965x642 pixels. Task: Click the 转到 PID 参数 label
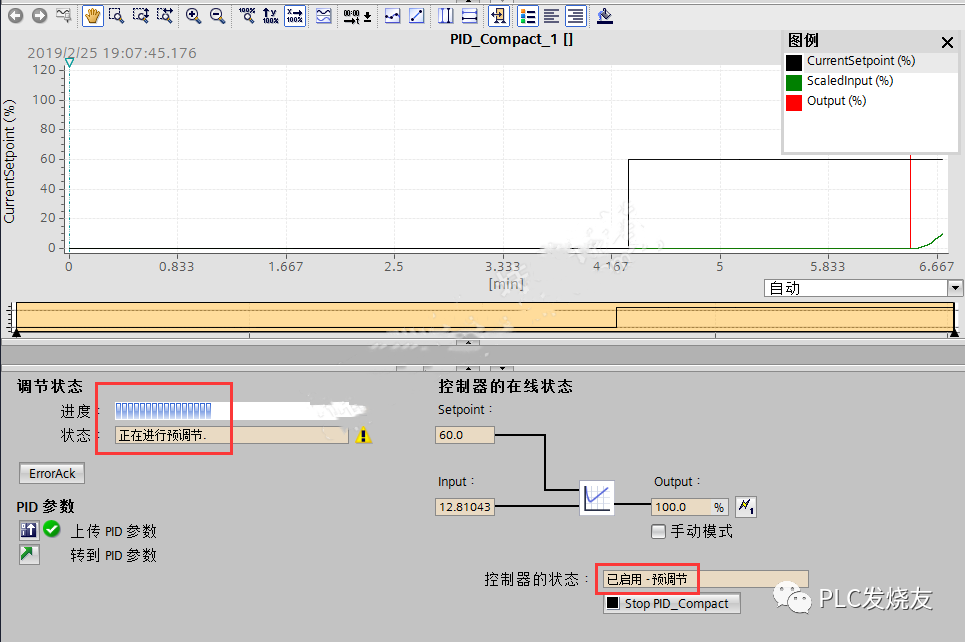(113, 555)
